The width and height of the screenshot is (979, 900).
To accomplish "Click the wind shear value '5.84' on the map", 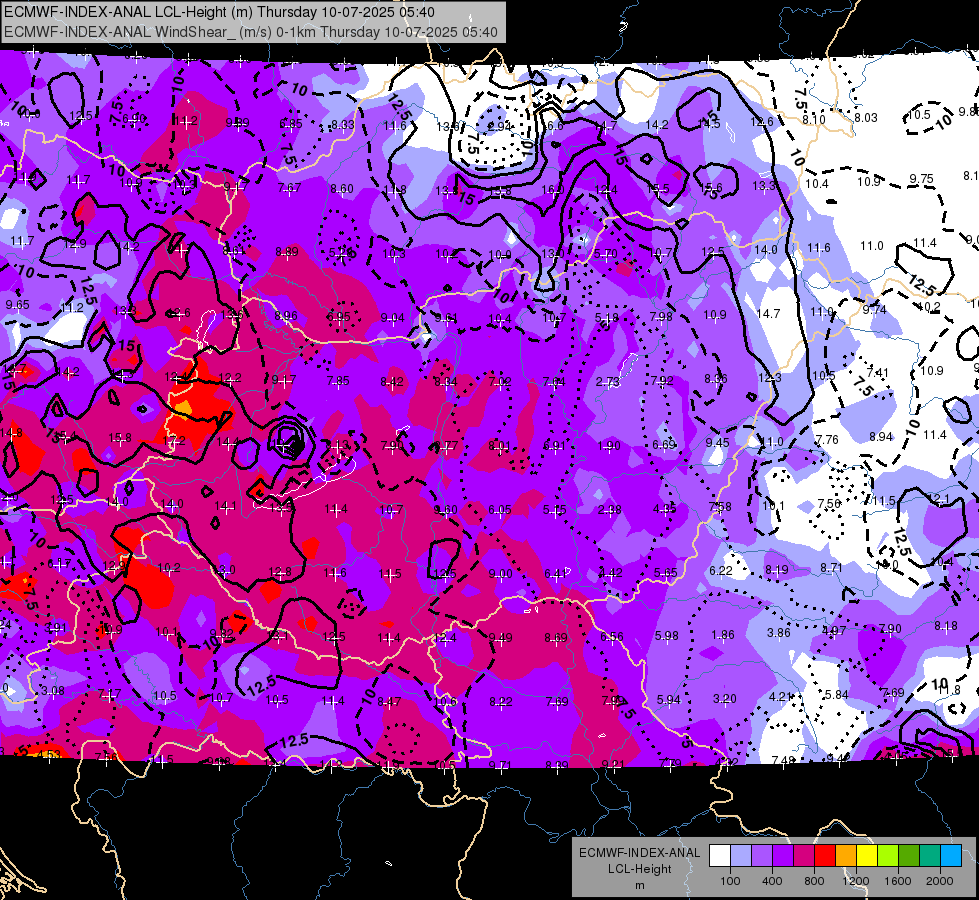I will tap(837, 695).
